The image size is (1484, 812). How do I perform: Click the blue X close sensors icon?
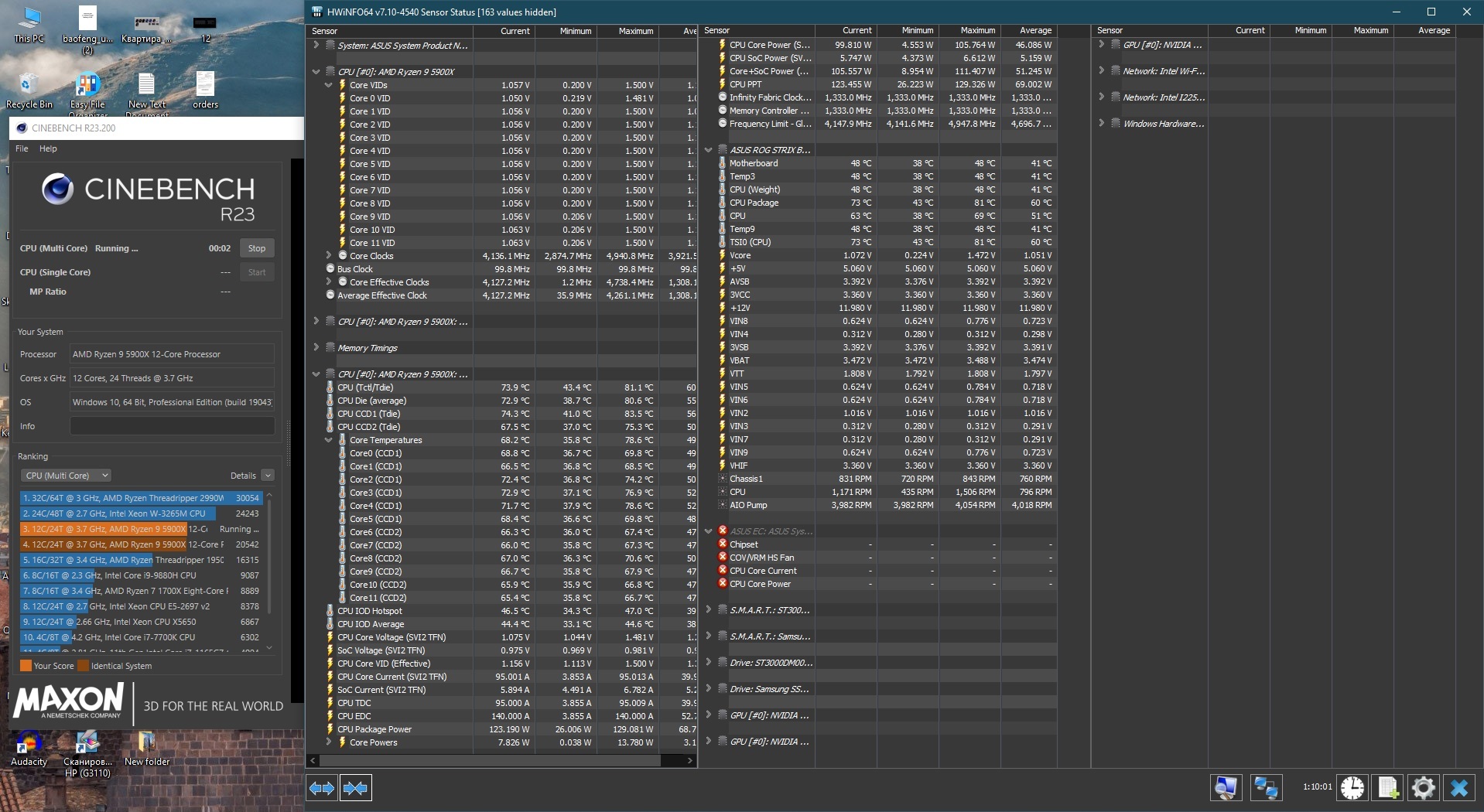point(1459,788)
